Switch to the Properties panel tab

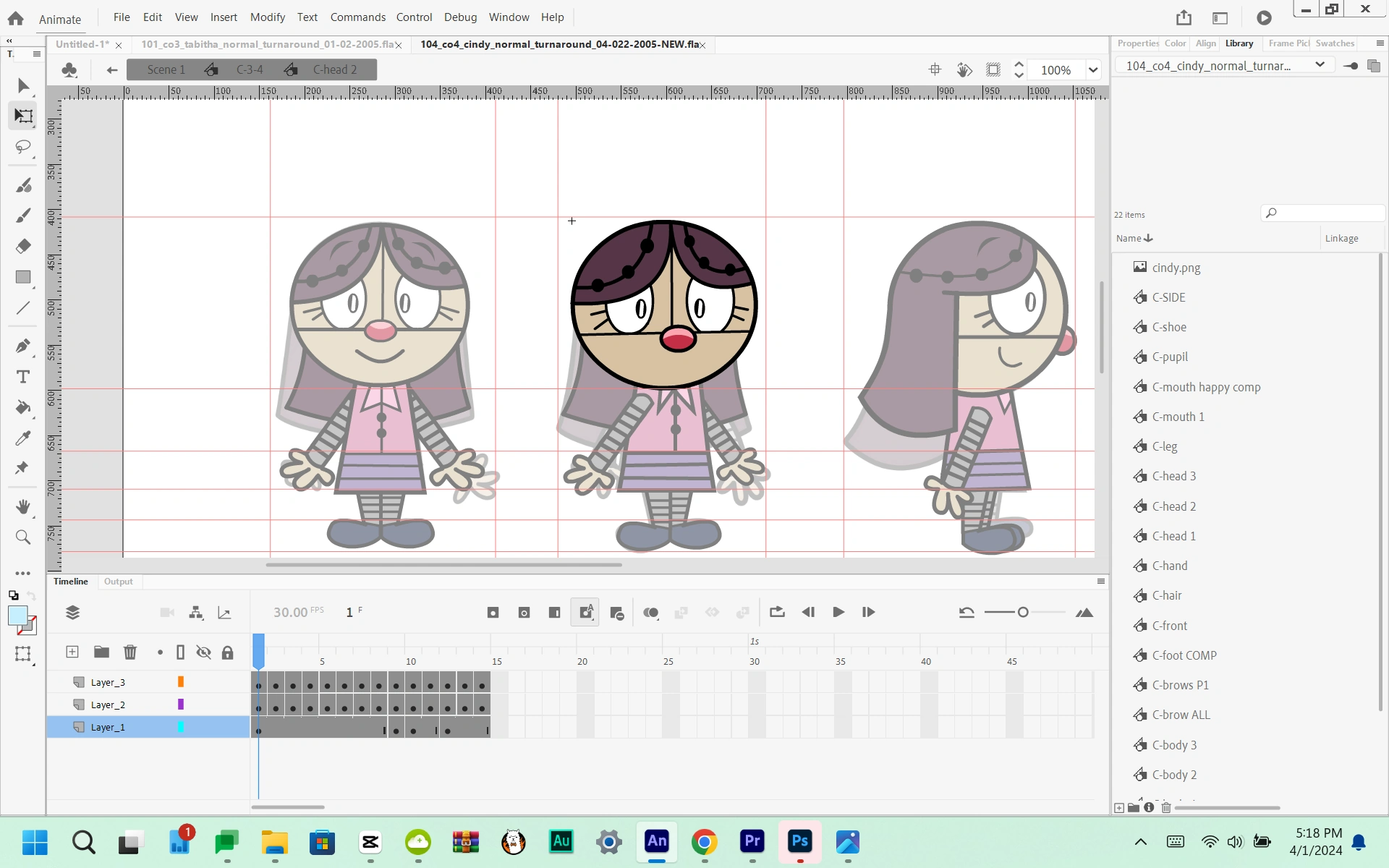(x=1137, y=43)
